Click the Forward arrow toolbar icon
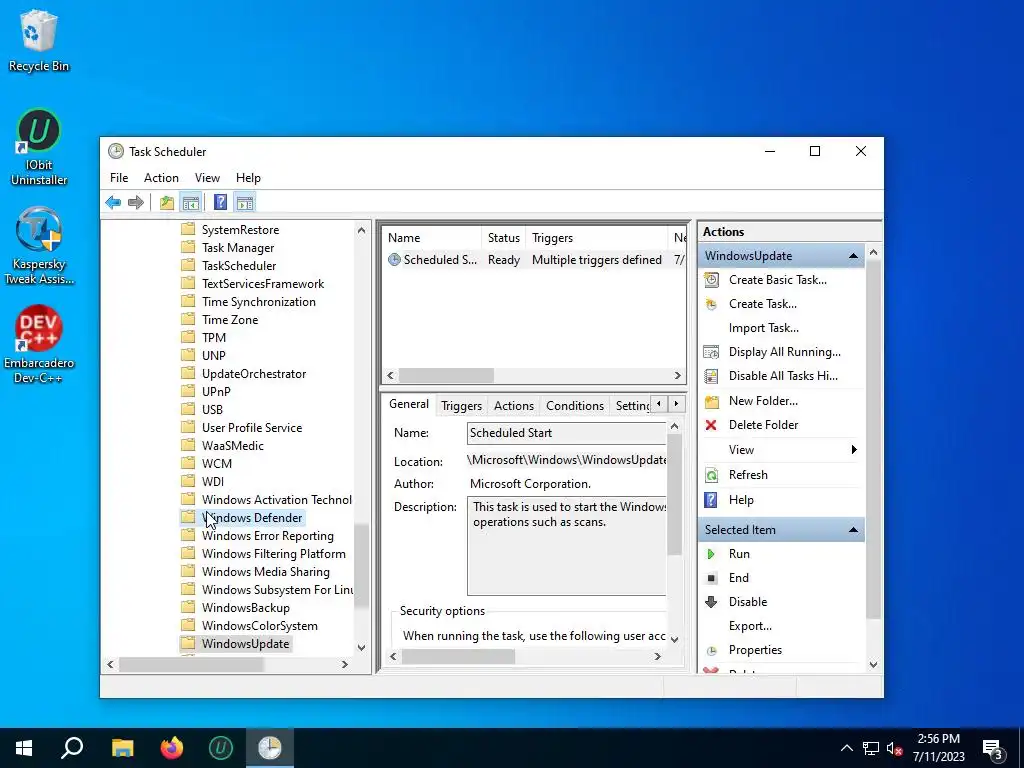 click(136, 202)
